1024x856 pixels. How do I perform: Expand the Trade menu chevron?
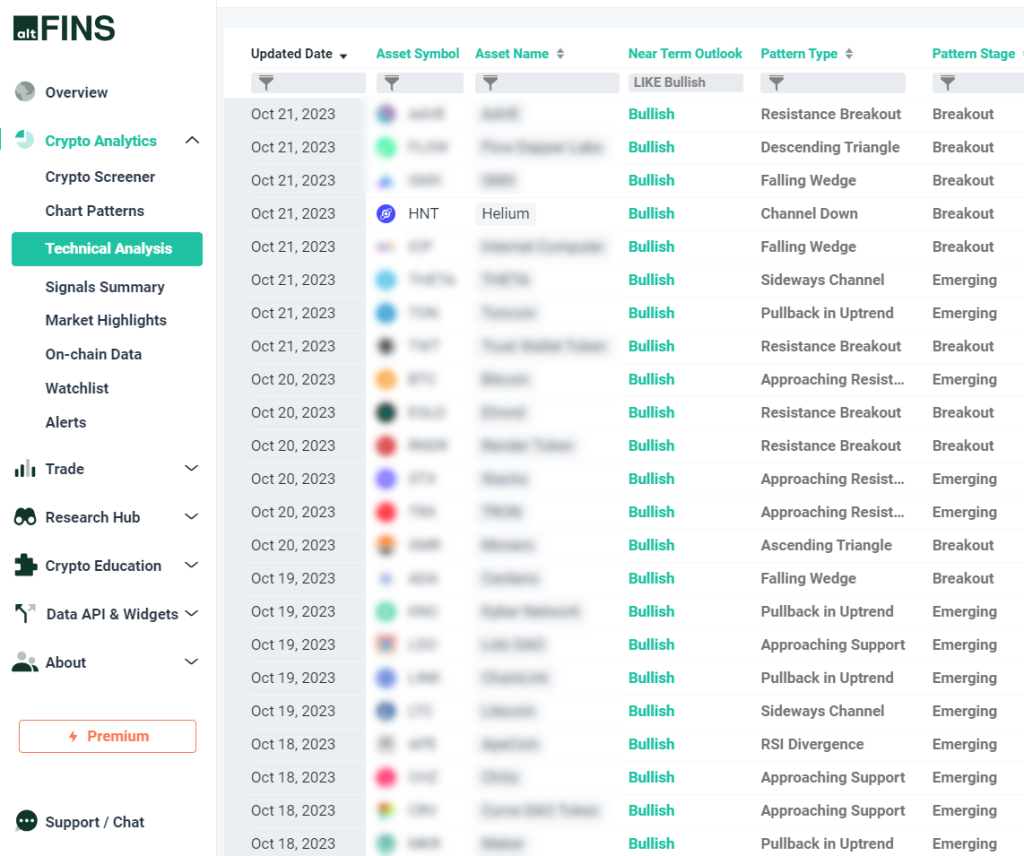point(192,469)
